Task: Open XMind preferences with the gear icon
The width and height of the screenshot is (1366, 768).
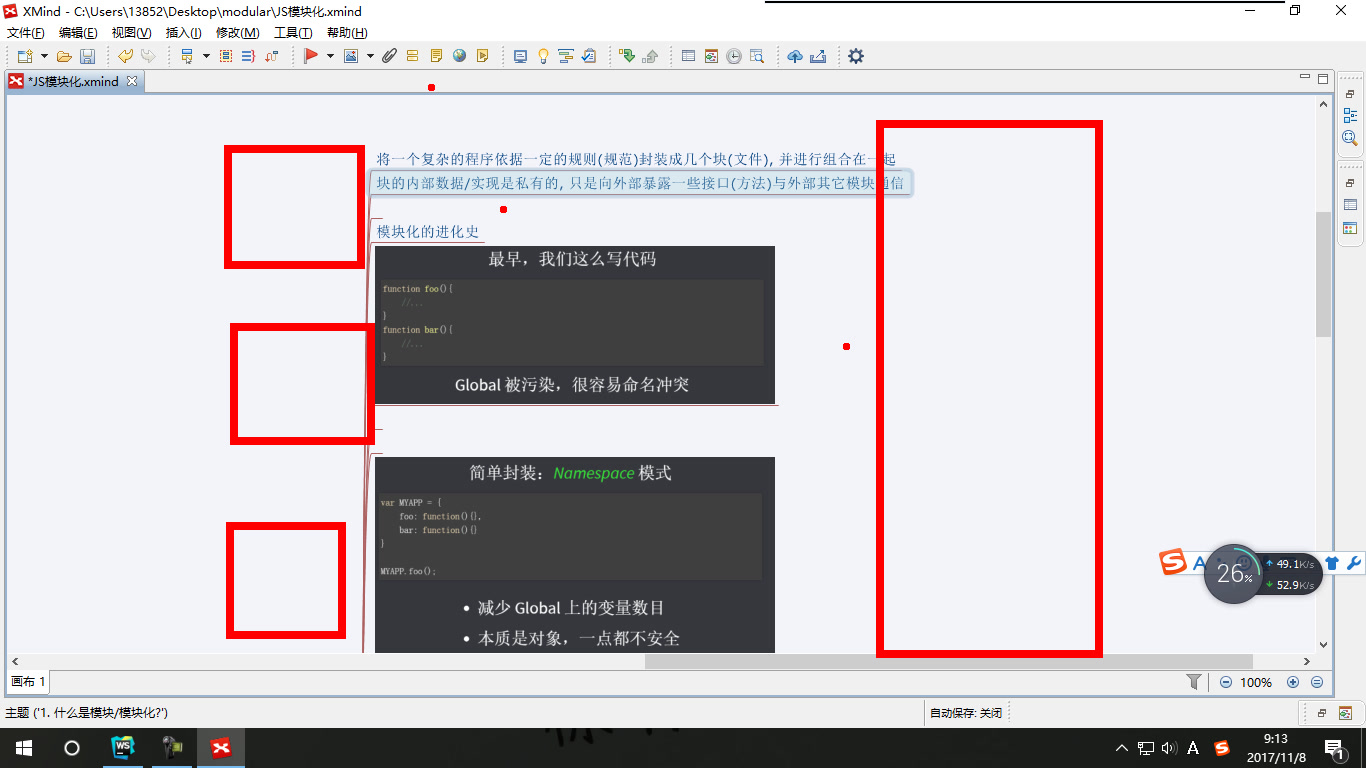Action: click(855, 56)
